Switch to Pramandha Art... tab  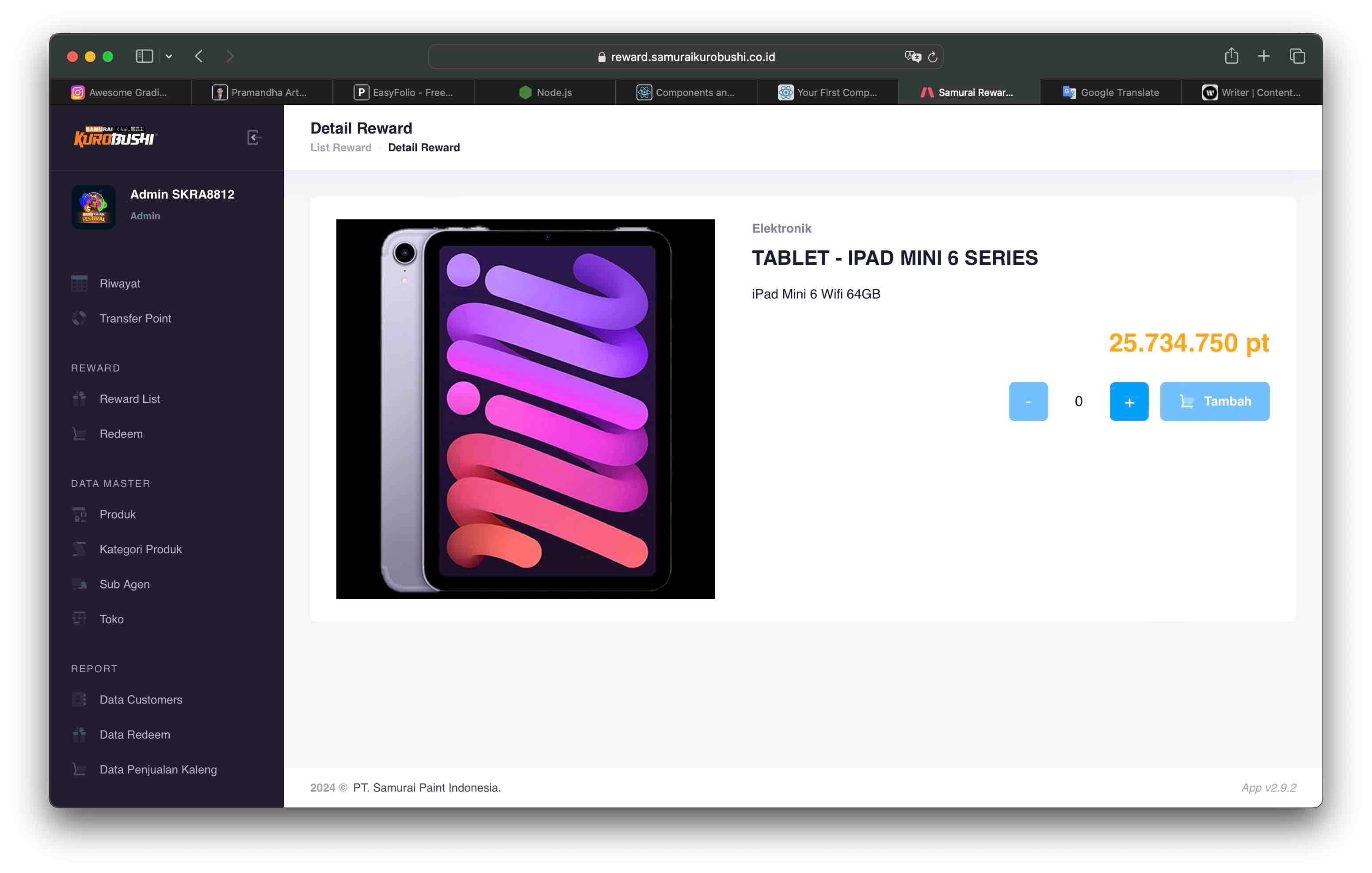pyautogui.click(x=262, y=92)
